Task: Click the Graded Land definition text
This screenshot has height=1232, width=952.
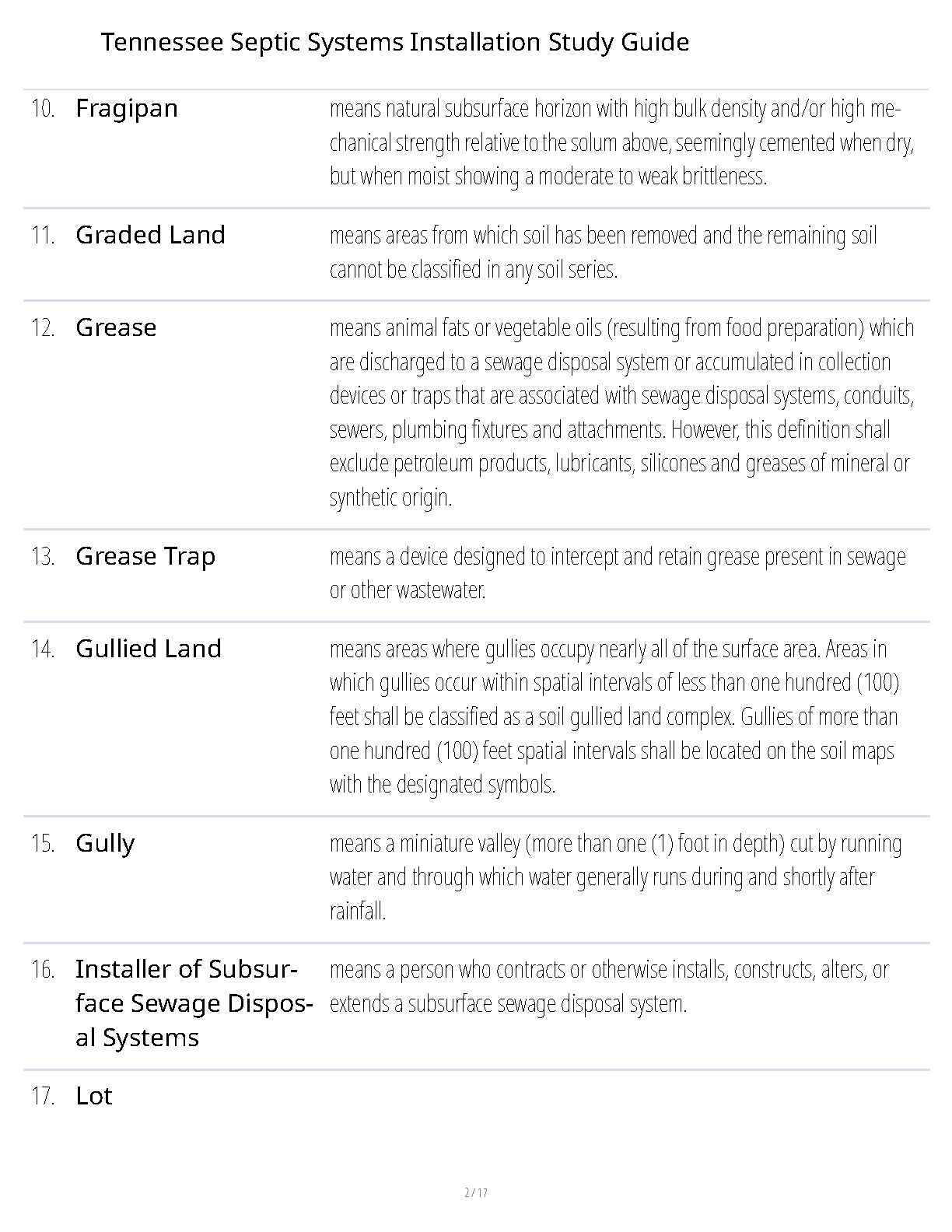Action: coord(603,252)
